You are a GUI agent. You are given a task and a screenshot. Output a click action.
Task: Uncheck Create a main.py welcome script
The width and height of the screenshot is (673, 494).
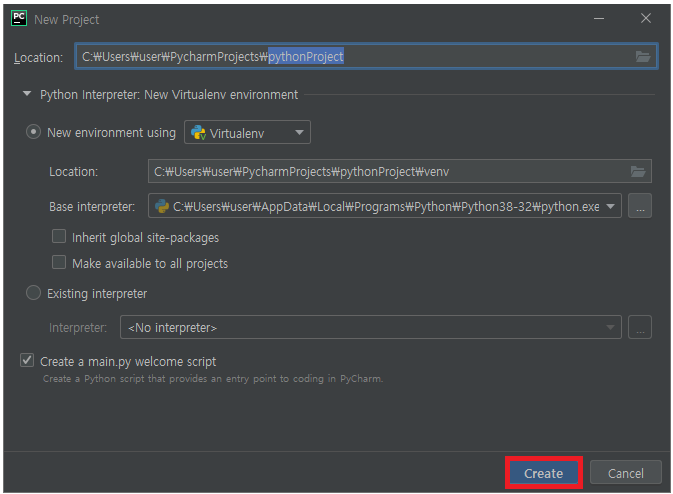[x=27, y=360]
